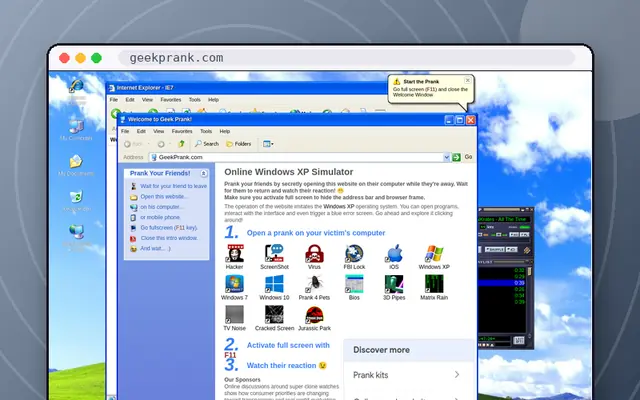Click the 'Go fullscreen (F11 key).' link
The image size is (640, 400).
pyautogui.click(x=169, y=228)
